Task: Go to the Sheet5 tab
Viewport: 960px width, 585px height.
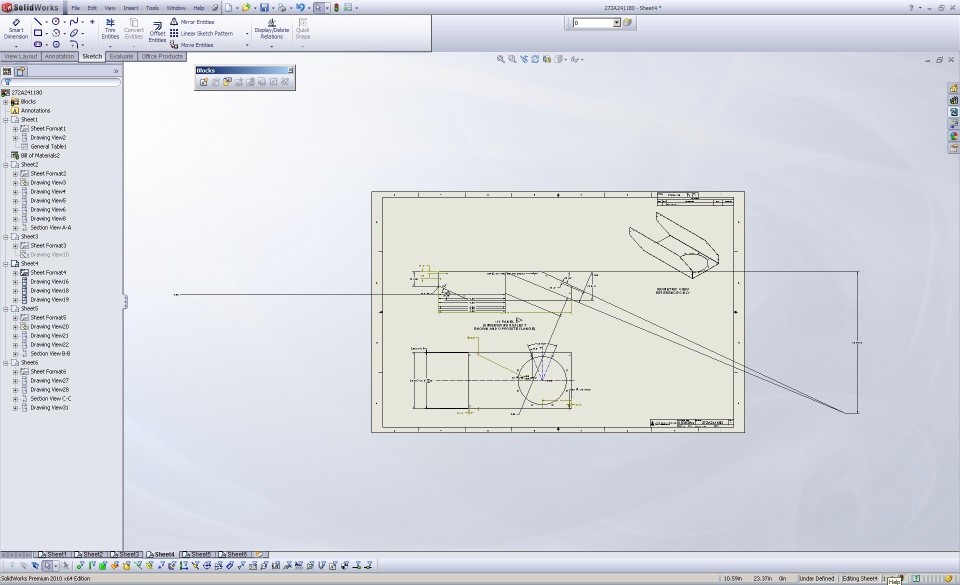Action: [197, 554]
